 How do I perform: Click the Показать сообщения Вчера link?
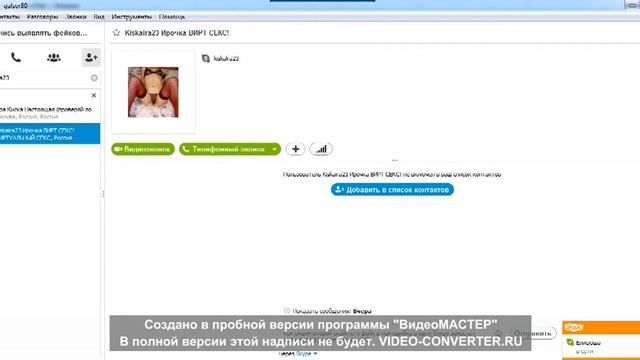[332, 311]
